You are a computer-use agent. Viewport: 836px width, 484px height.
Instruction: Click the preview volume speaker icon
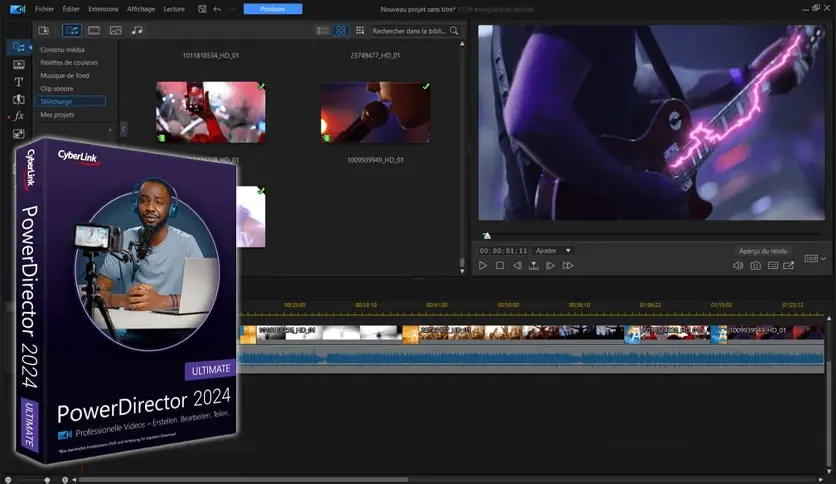tap(738, 265)
